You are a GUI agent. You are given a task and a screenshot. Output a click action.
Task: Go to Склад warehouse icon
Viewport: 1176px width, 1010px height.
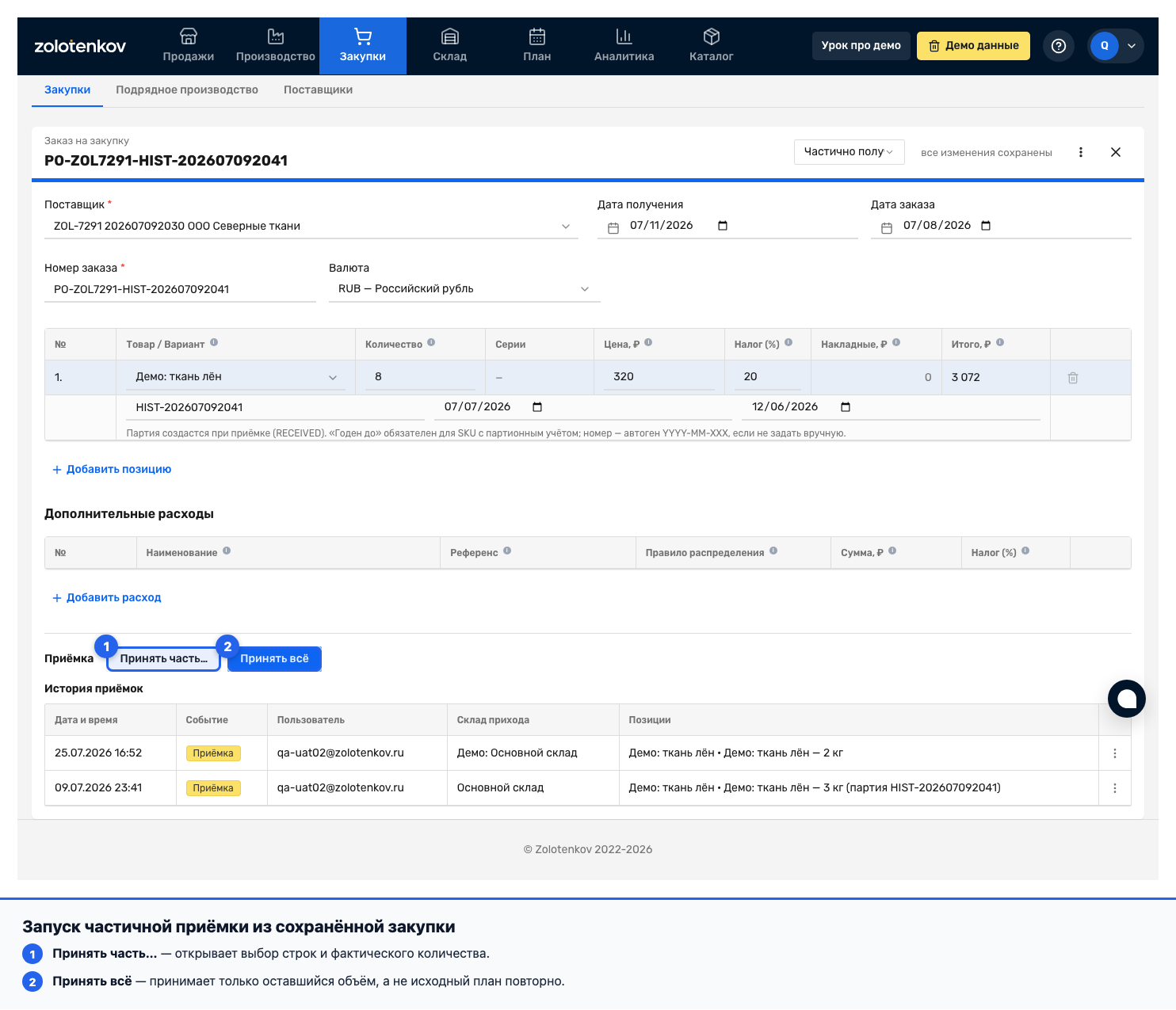[450, 36]
